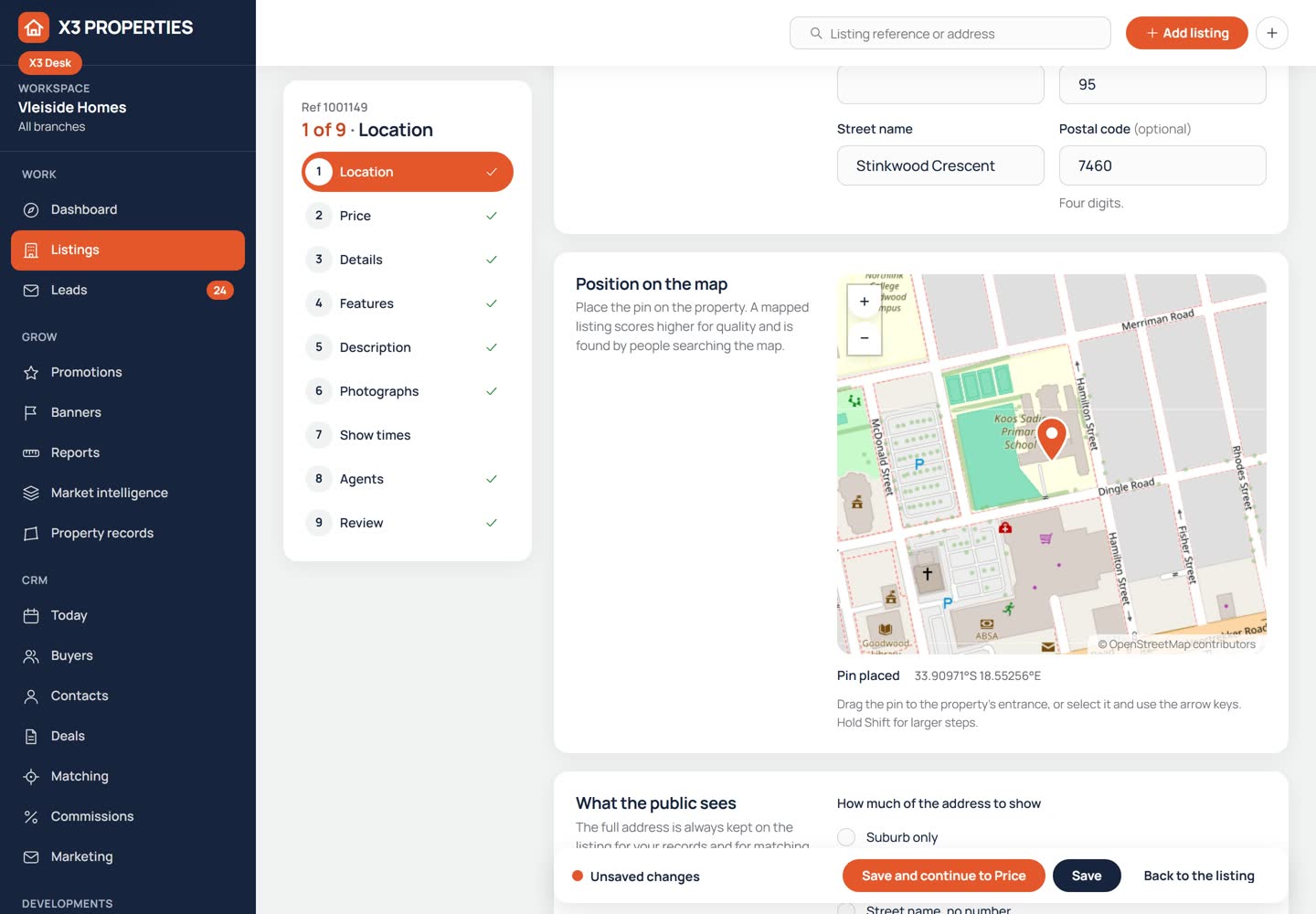This screenshot has height=914, width=1316.
Task: Click the search magnifier icon
Action: [816, 33]
